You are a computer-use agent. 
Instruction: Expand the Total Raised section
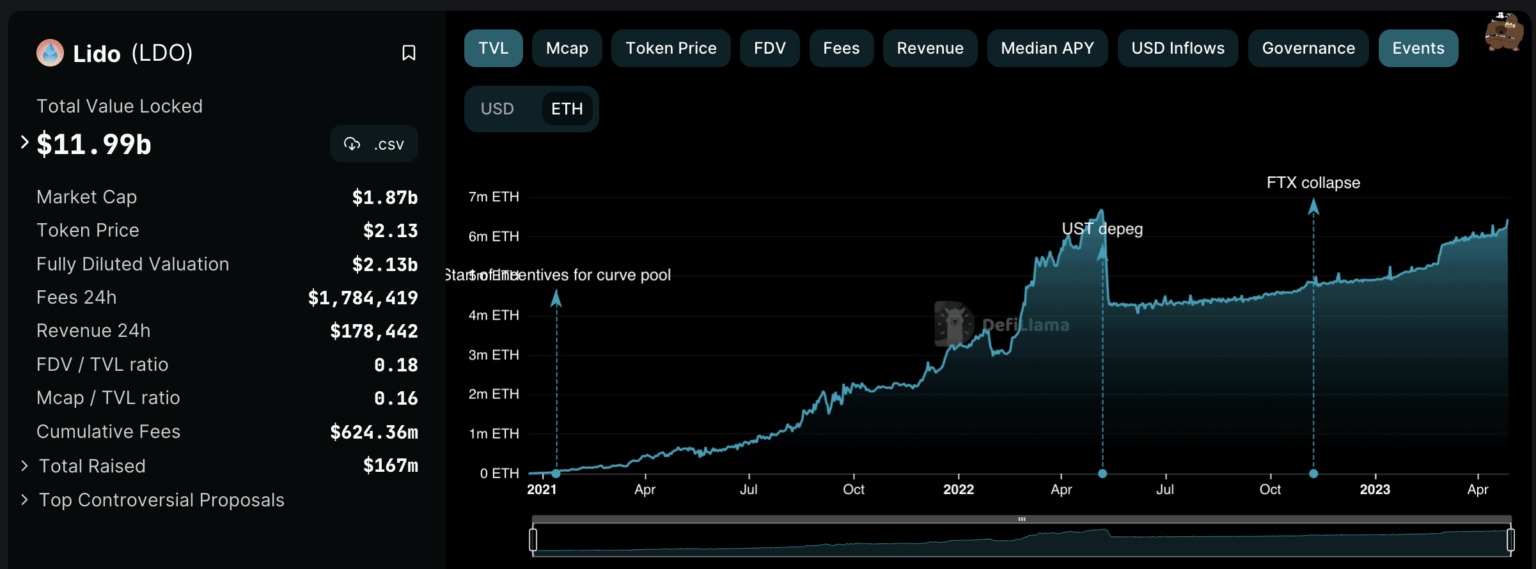[25, 466]
